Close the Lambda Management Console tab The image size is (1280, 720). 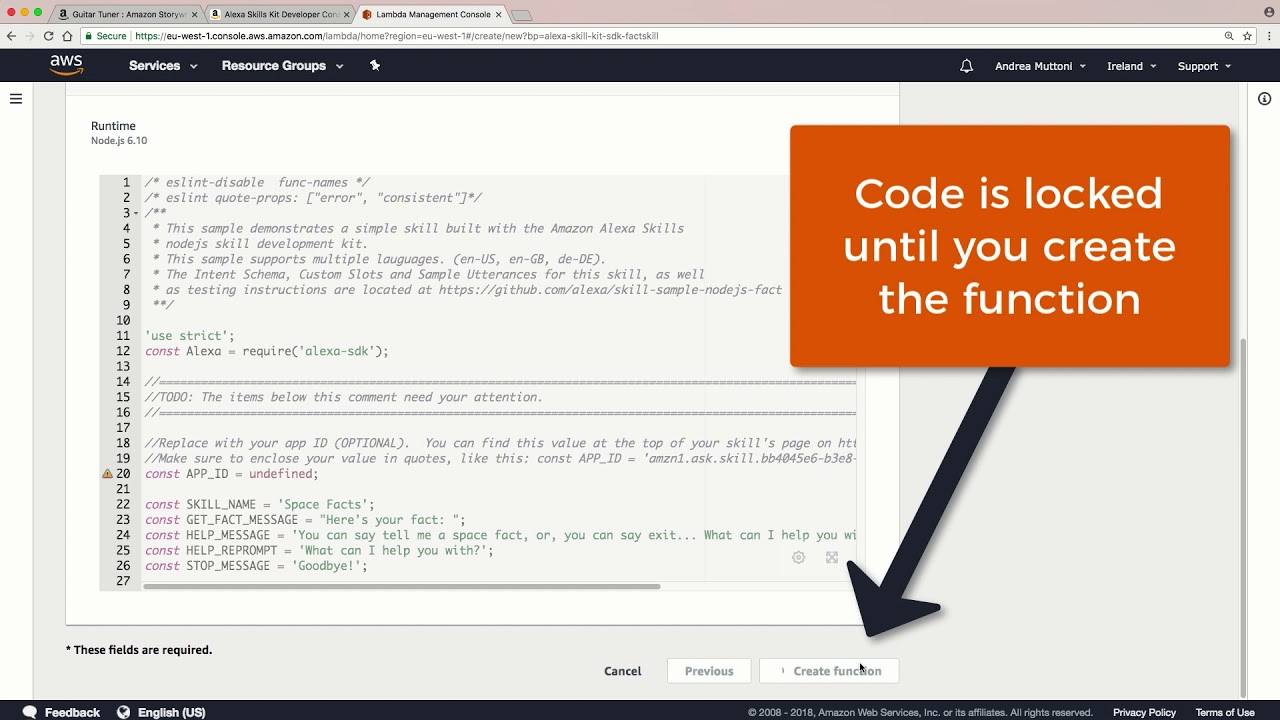(498, 15)
